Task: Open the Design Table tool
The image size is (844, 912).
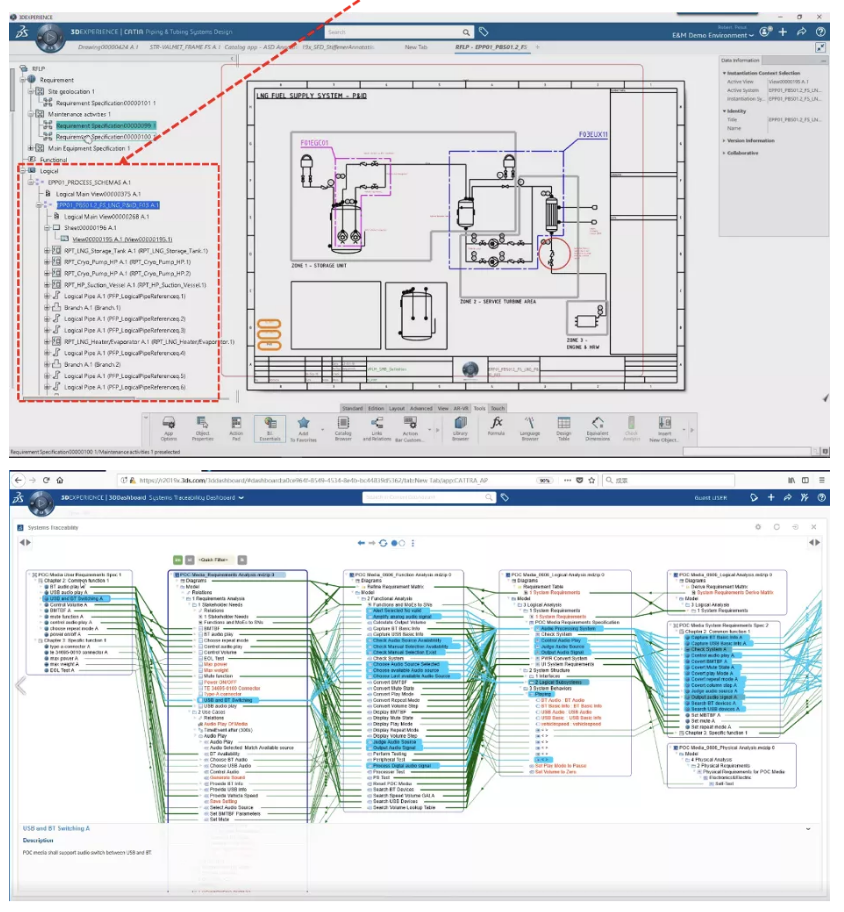Action: 564,429
